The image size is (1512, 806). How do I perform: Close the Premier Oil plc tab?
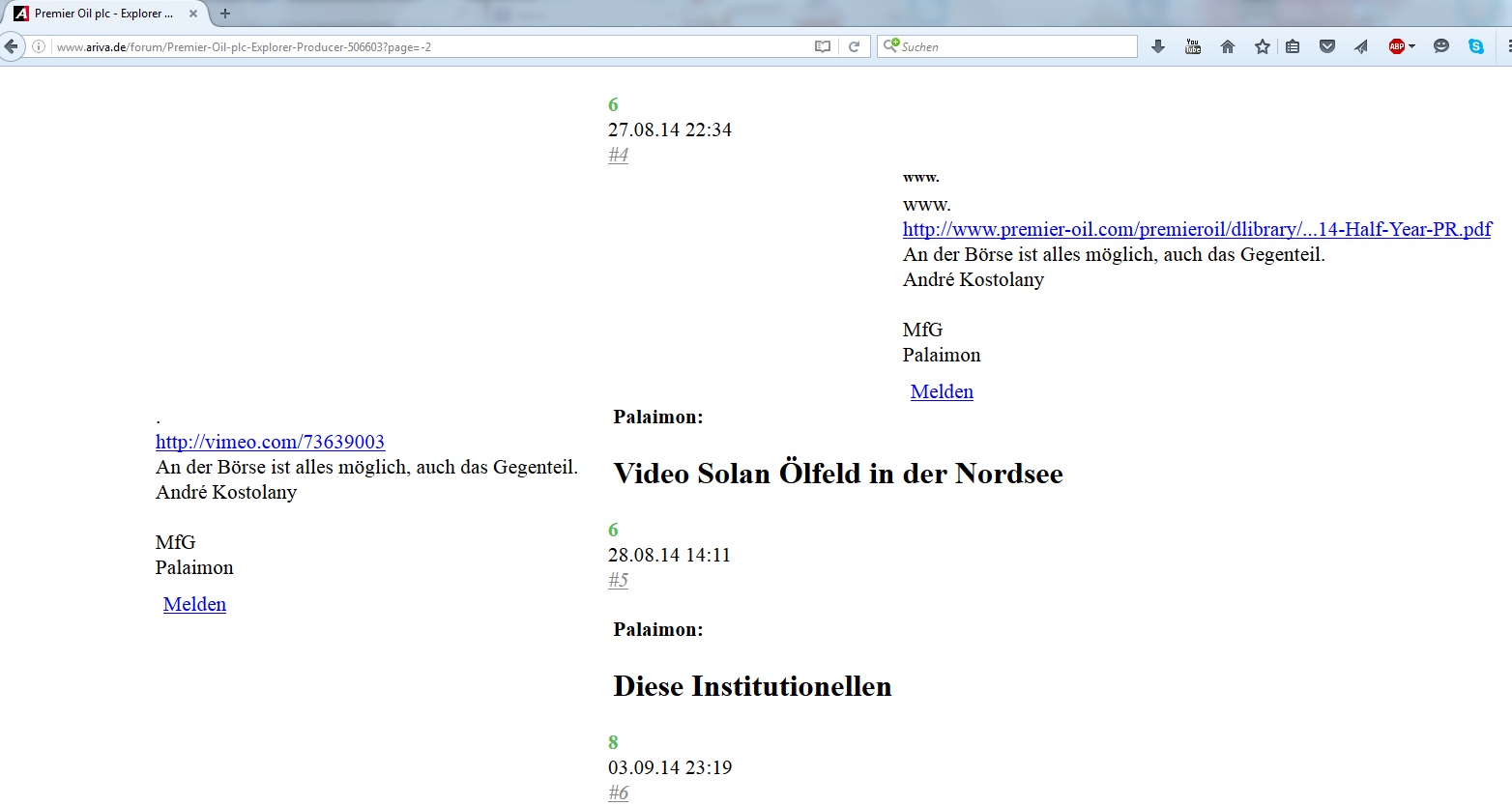pyautogui.click(x=193, y=14)
